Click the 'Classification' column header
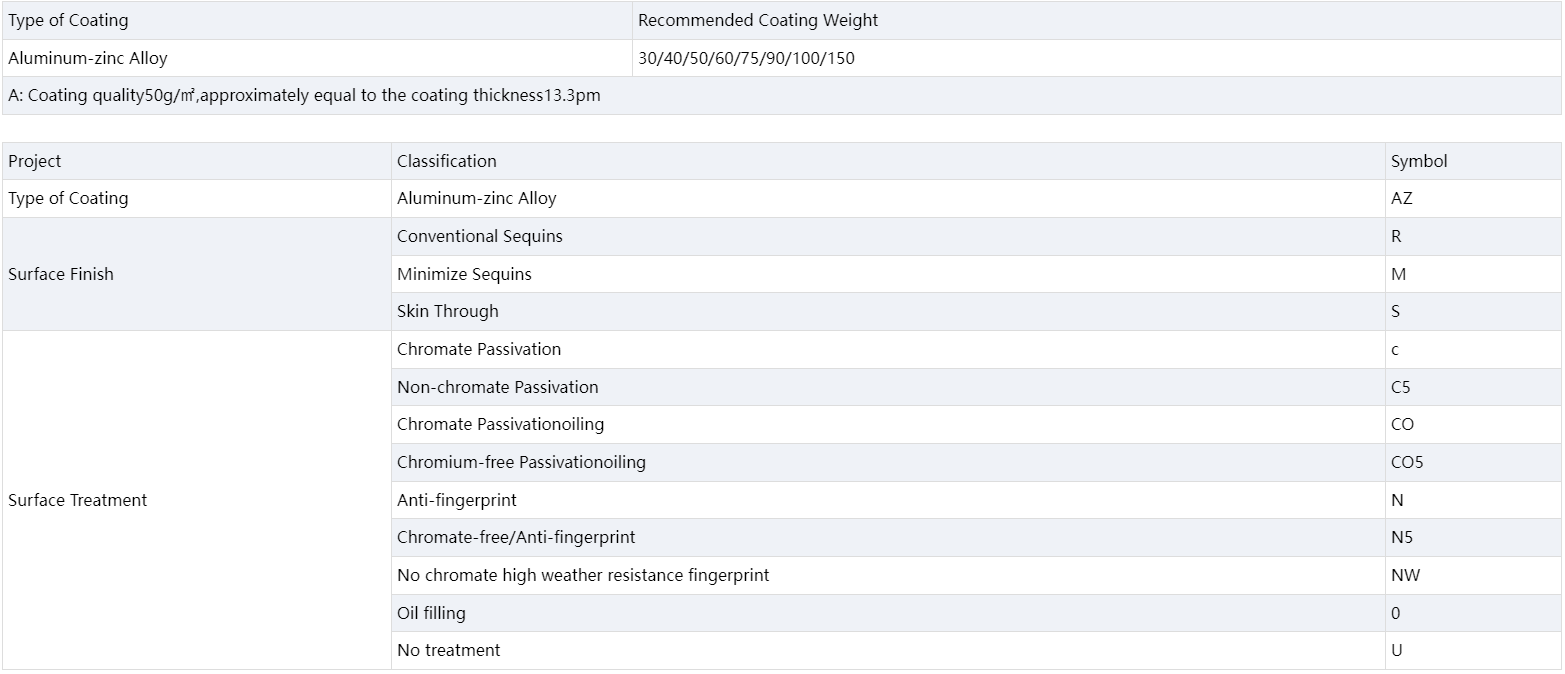The height and width of the screenshot is (674, 1565). tap(446, 161)
